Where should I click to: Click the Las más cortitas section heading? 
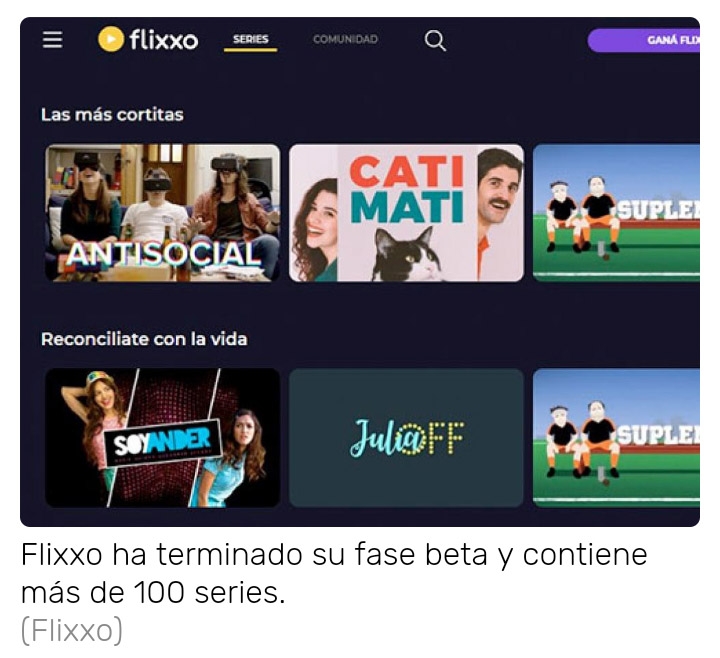click(x=112, y=115)
